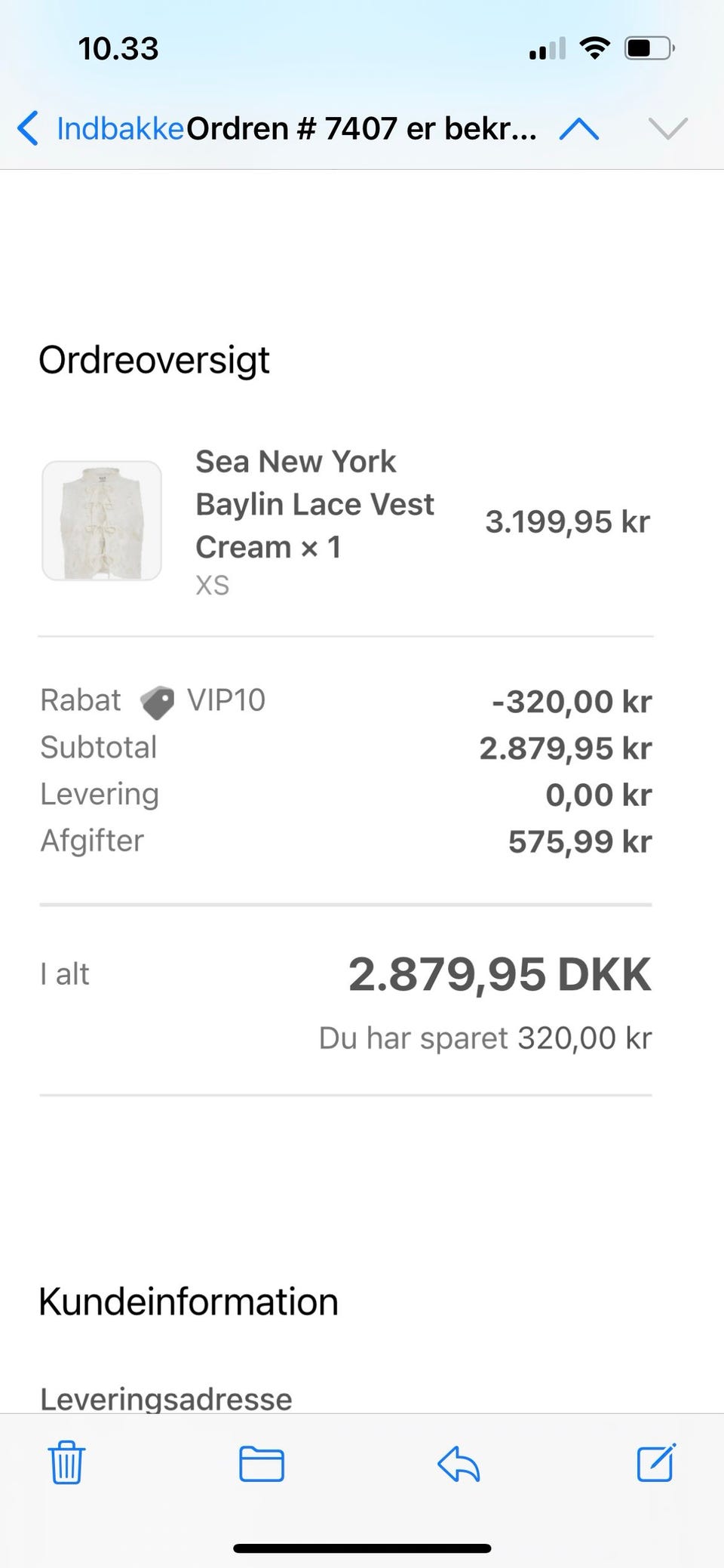Tap the home indicator bar
Image resolution: width=724 pixels, height=1568 pixels.
(x=362, y=1549)
